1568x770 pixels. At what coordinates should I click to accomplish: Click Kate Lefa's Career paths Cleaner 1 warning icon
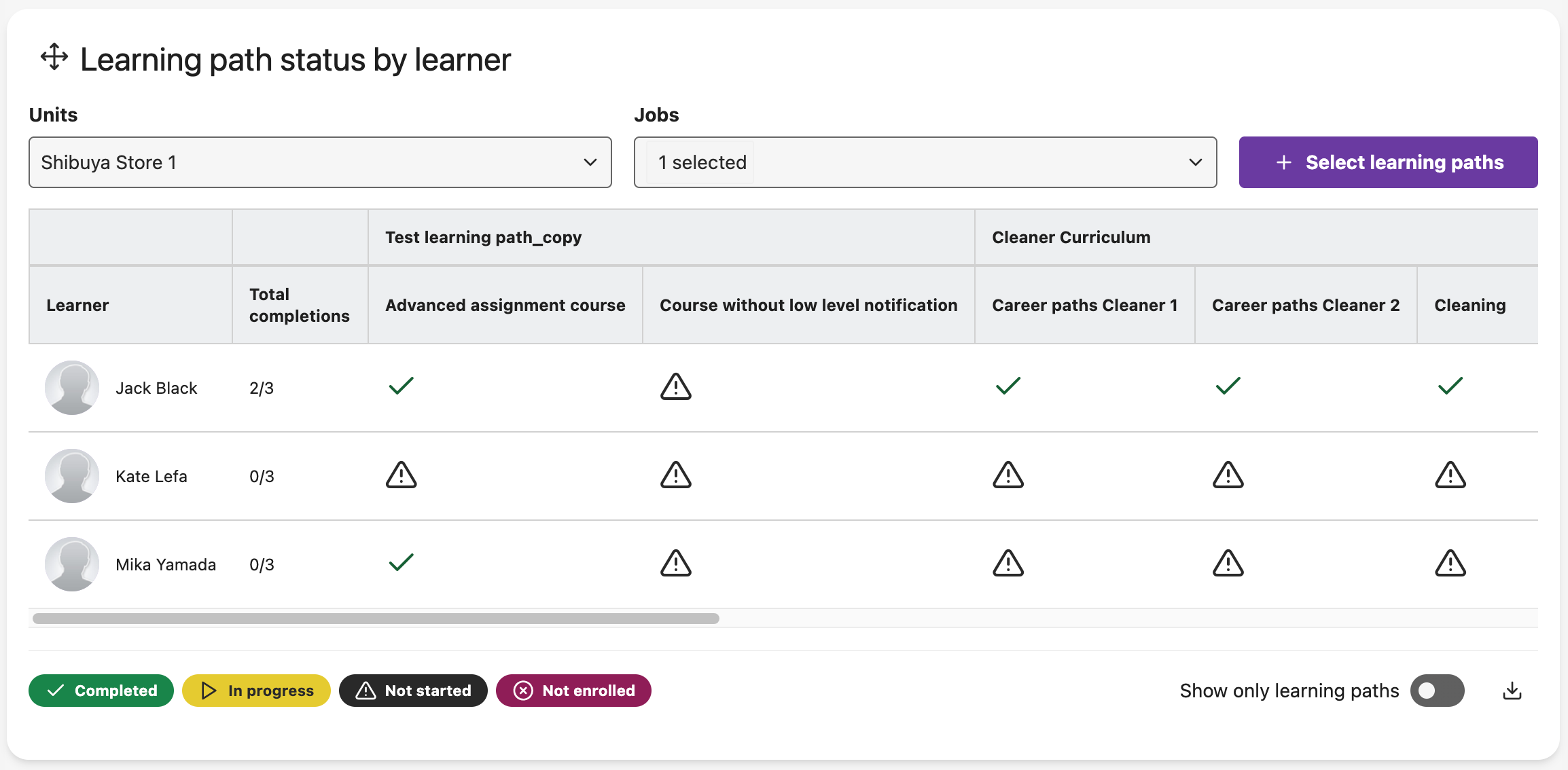coord(1008,475)
